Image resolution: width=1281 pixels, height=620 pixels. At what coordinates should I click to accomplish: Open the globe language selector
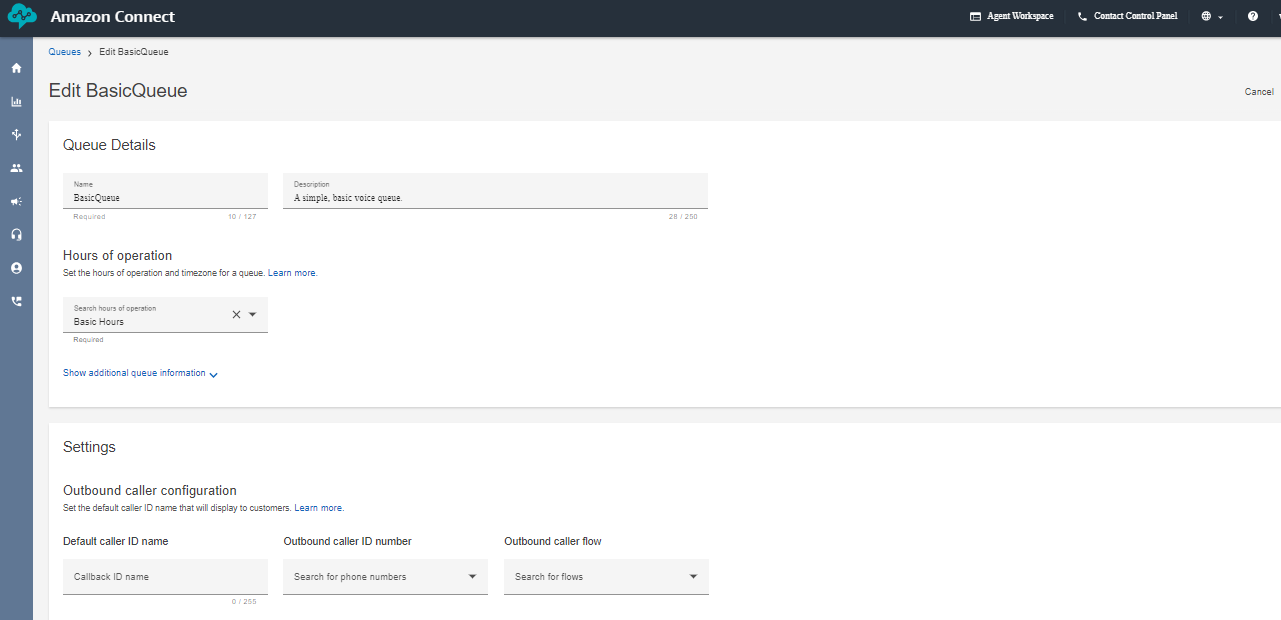click(1212, 16)
